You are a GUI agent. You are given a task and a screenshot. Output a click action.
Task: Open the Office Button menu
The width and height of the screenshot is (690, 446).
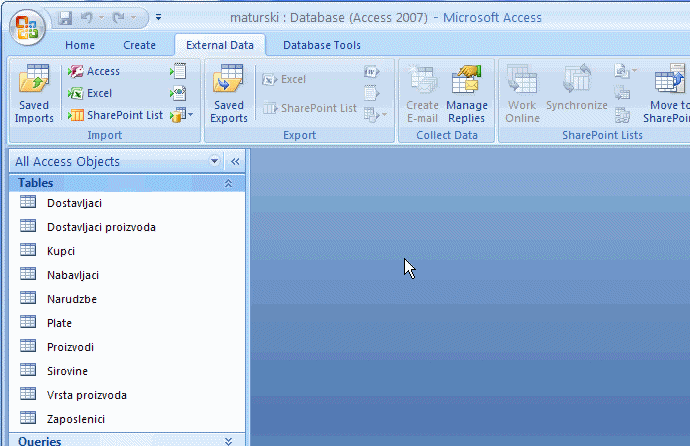click(x=27, y=27)
